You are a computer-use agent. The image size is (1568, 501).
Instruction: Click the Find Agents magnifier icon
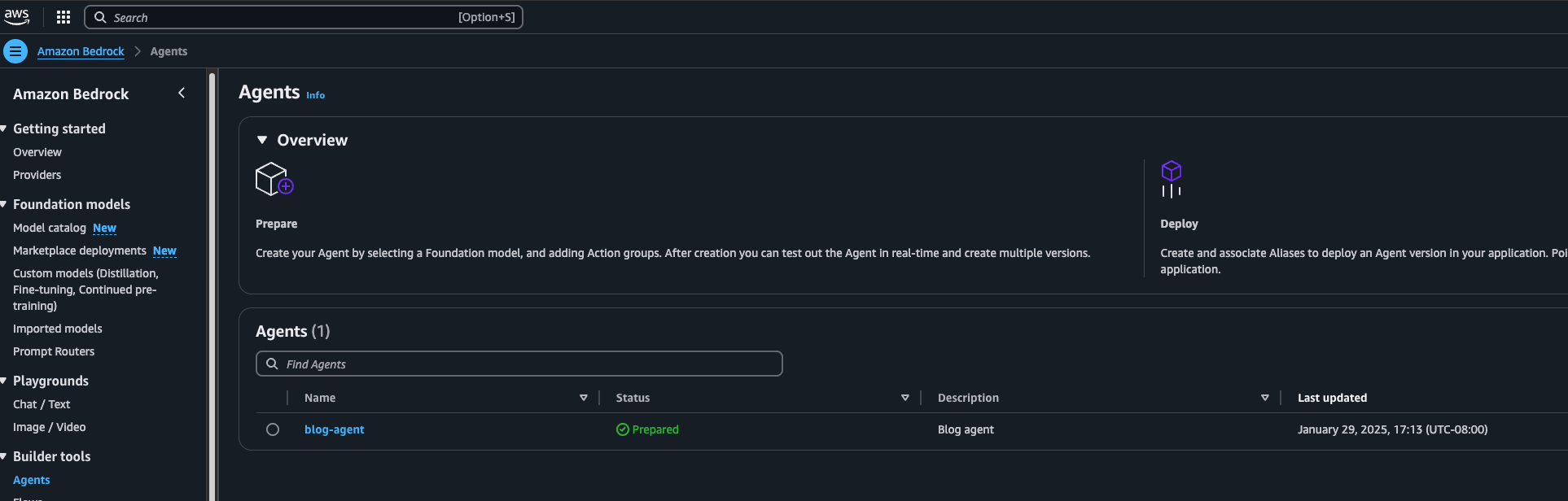[x=272, y=364]
